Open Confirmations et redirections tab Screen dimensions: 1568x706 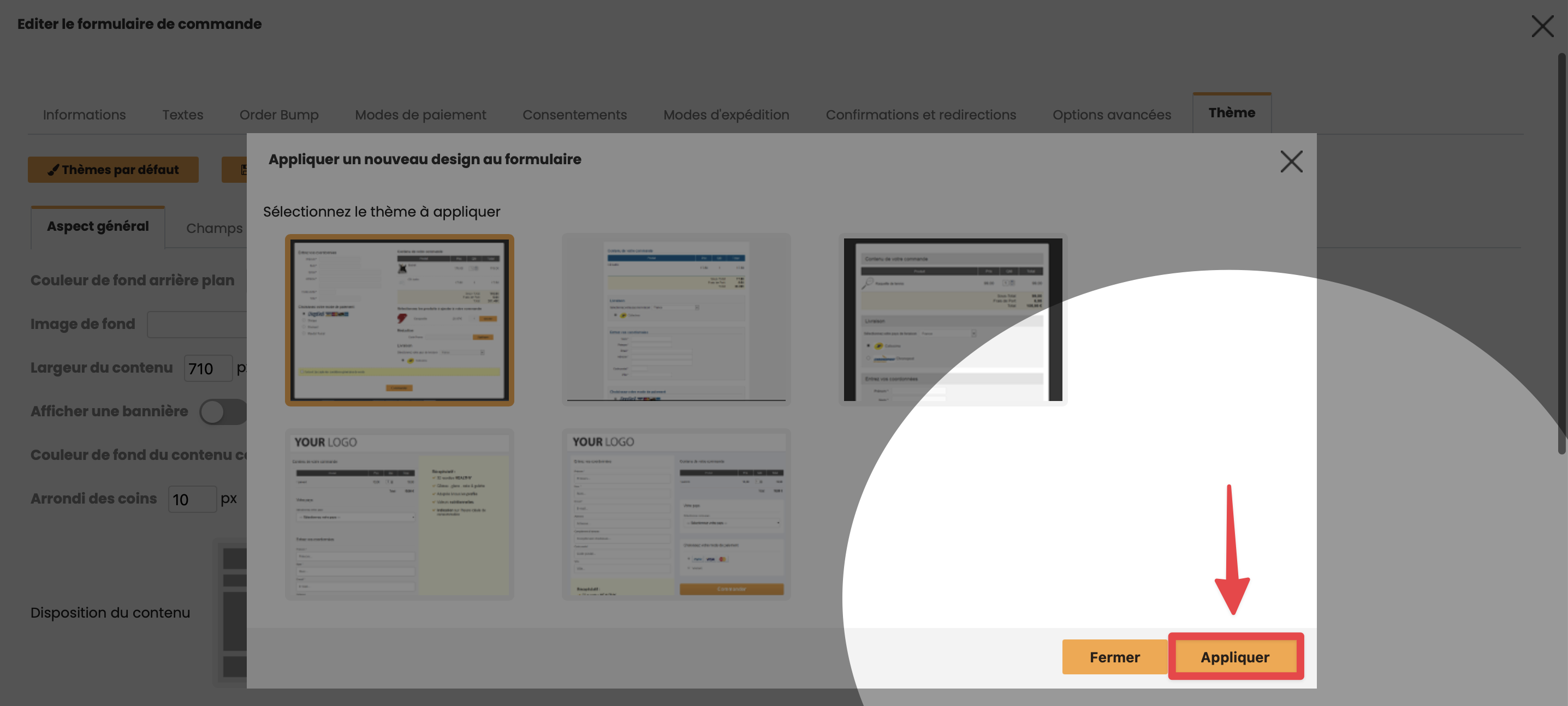pyautogui.click(x=921, y=115)
